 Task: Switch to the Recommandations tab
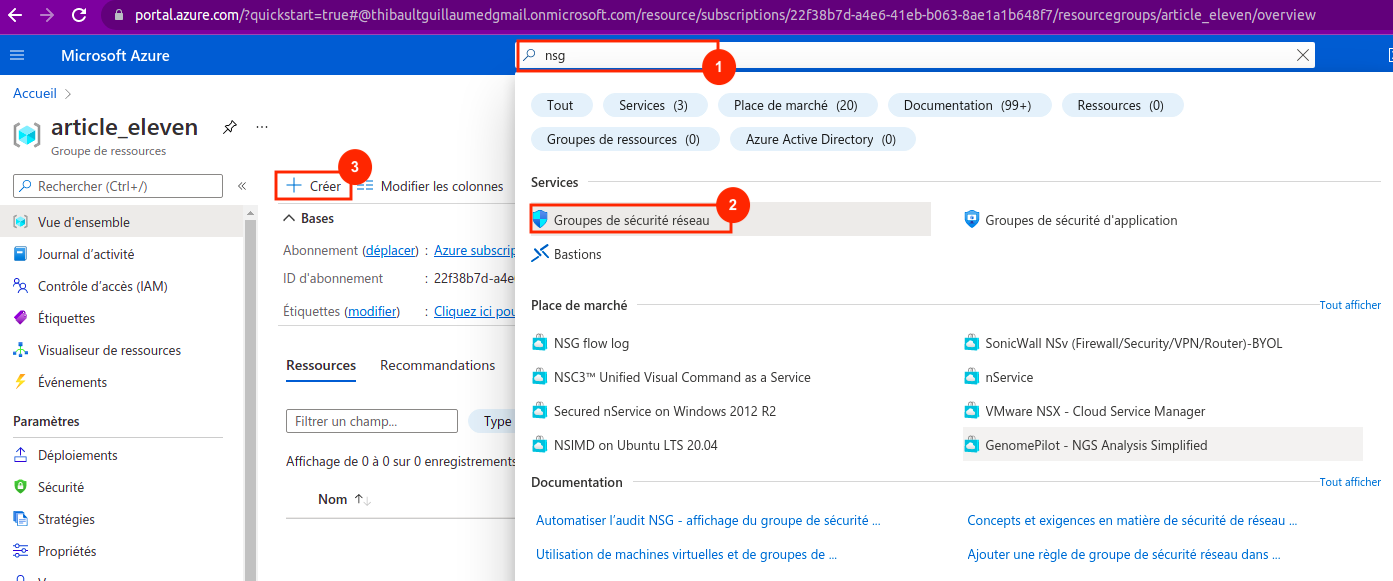click(x=437, y=365)
